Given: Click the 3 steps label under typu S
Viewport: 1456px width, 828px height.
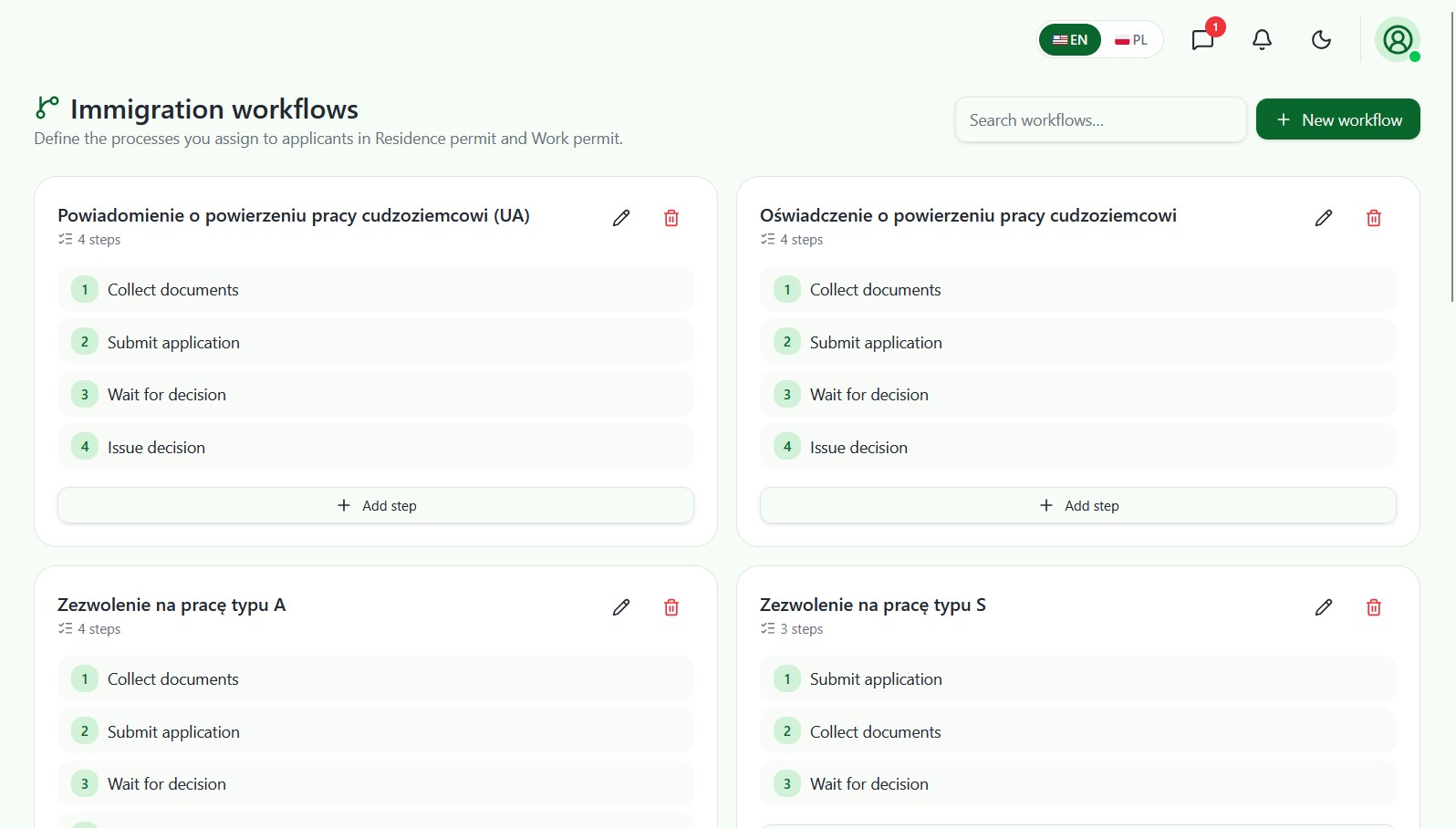Looking at the screenshot, I should click(801, 629).
